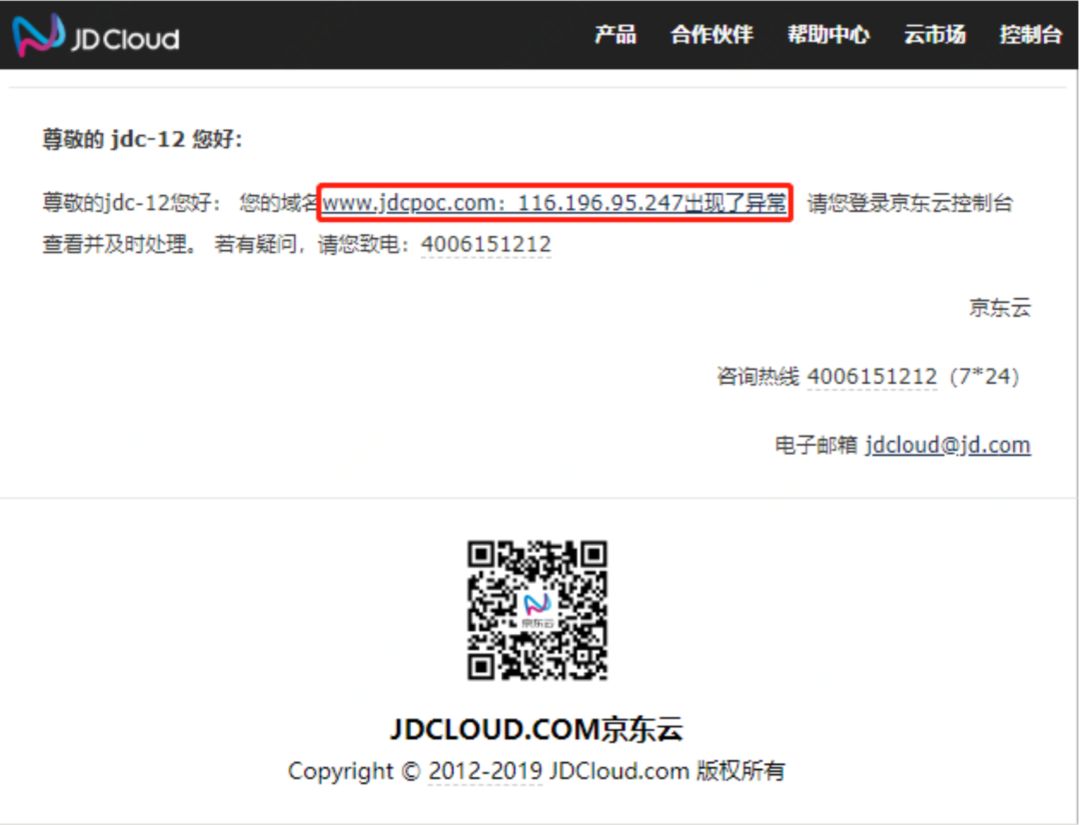Click the greeting heading 尊敬的 jdc-12 您好
This screenshot has height=825, width=1080.
point(142,140)
